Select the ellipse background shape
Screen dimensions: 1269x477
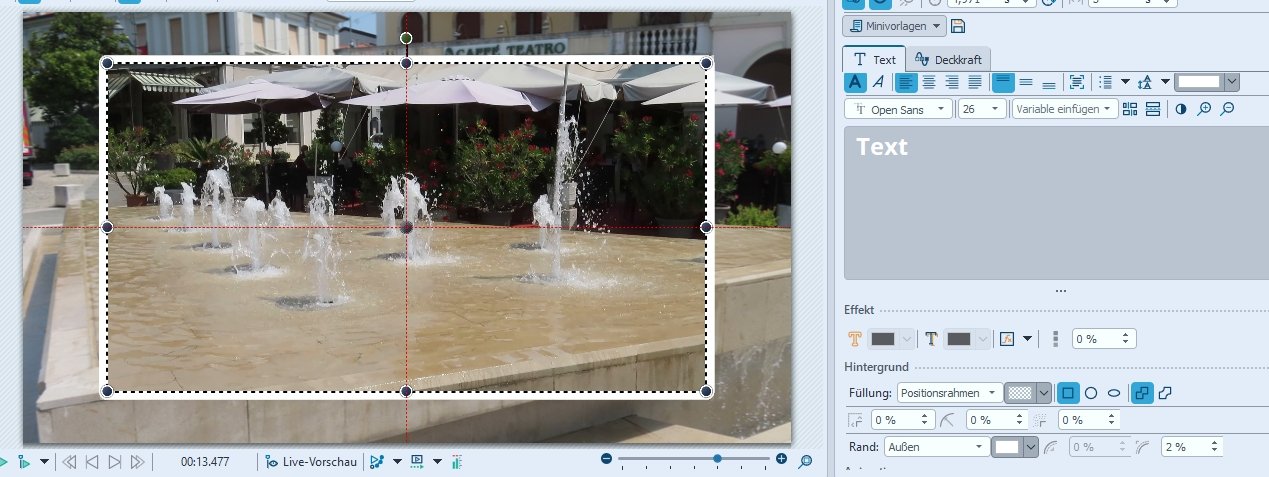[1114, 393]
